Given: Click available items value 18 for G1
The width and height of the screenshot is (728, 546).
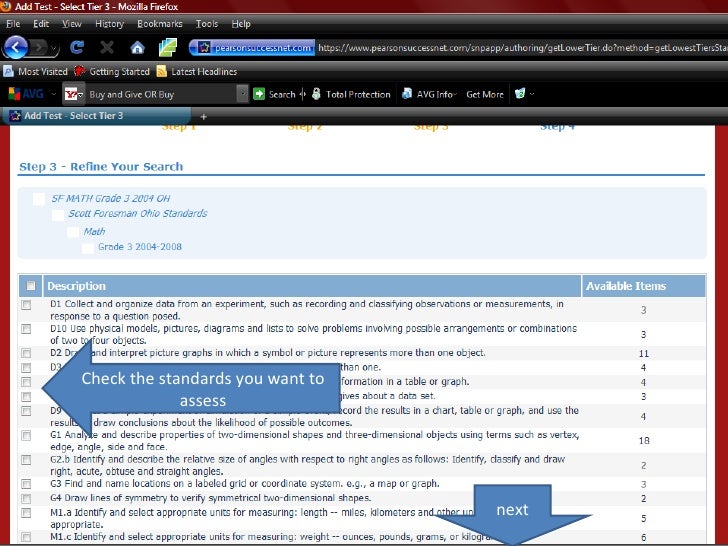Looking at the screenshot, I should [644, 441].
